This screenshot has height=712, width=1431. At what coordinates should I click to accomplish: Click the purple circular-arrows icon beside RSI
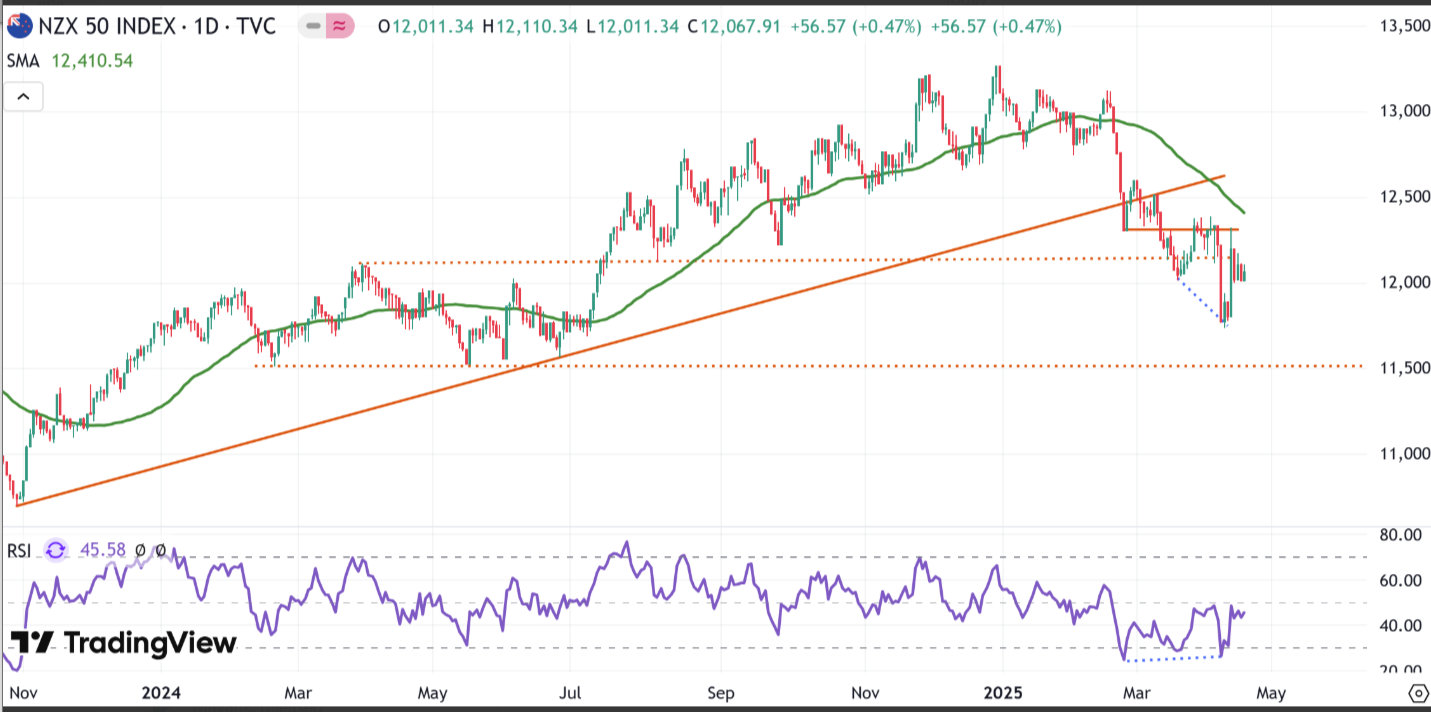tap(56, 550)
